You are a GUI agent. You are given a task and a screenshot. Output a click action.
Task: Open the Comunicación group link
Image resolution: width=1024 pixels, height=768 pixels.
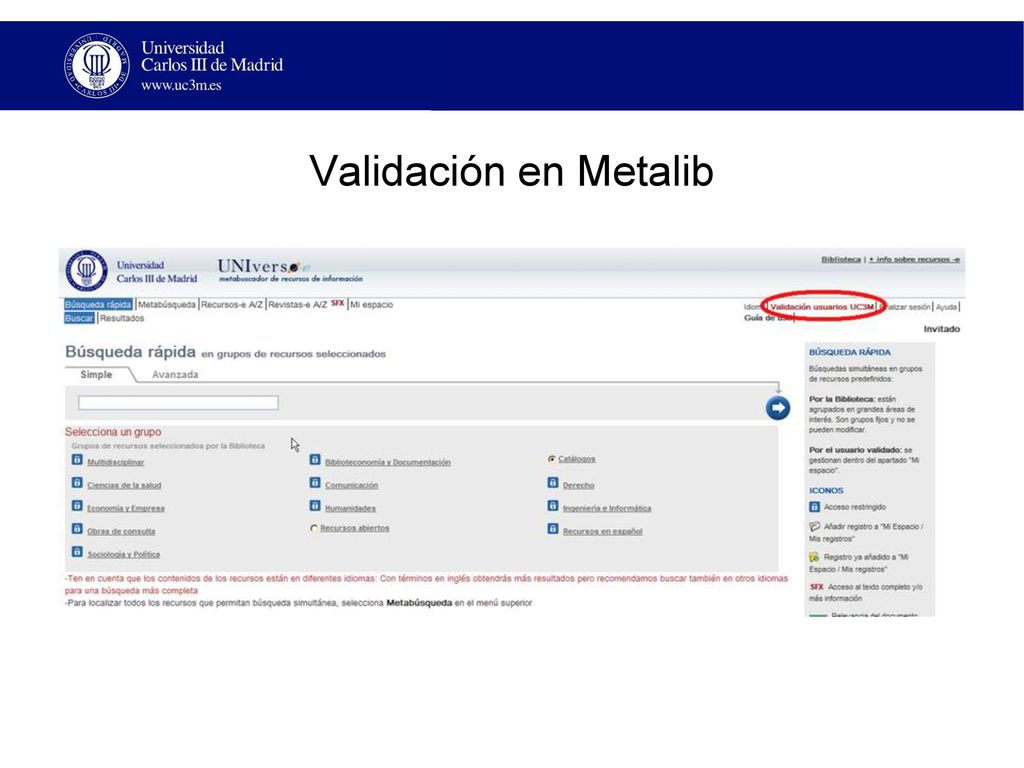coord(351,485)
